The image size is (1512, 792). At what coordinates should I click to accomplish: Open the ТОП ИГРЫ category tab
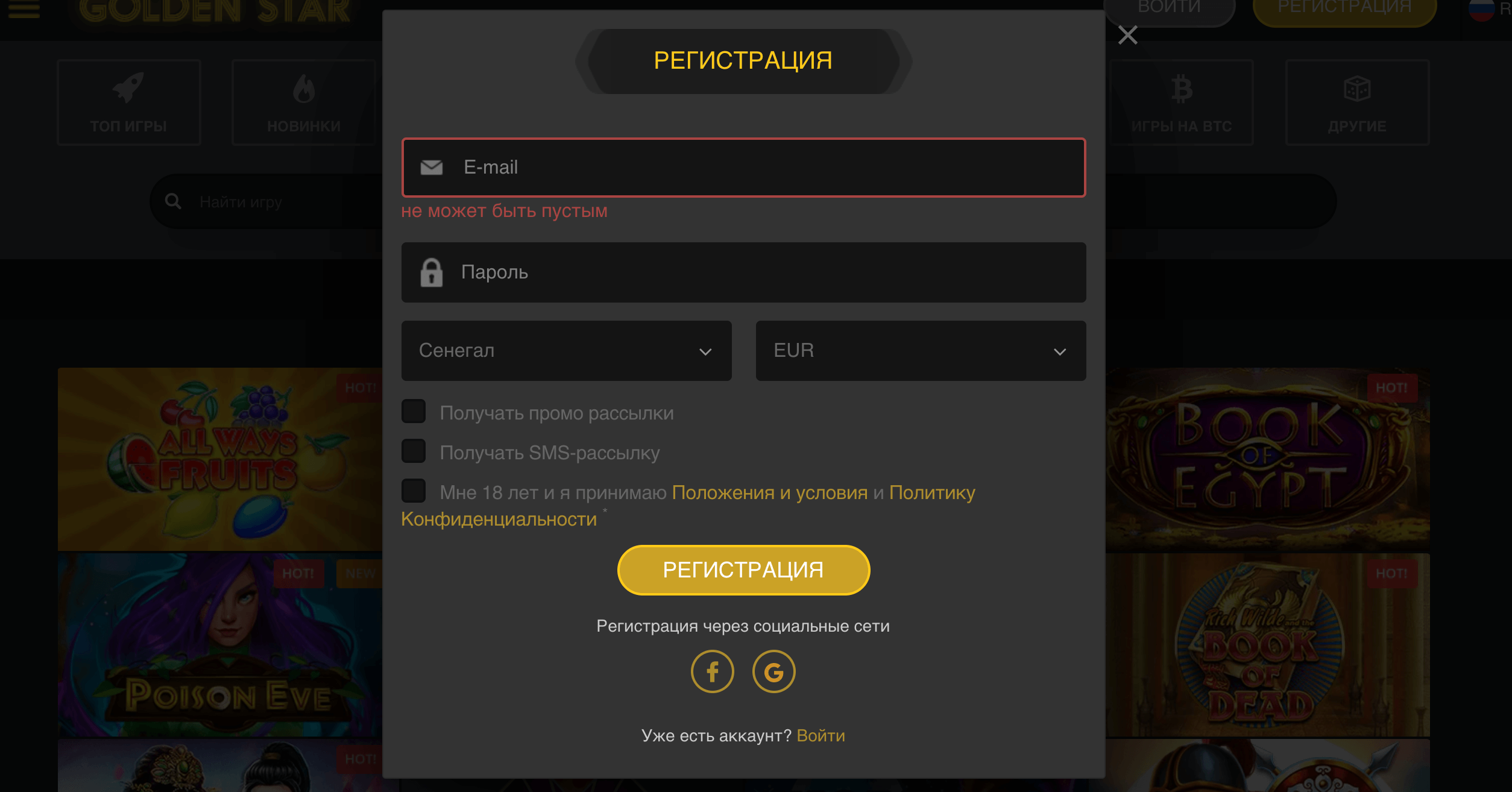129,102
